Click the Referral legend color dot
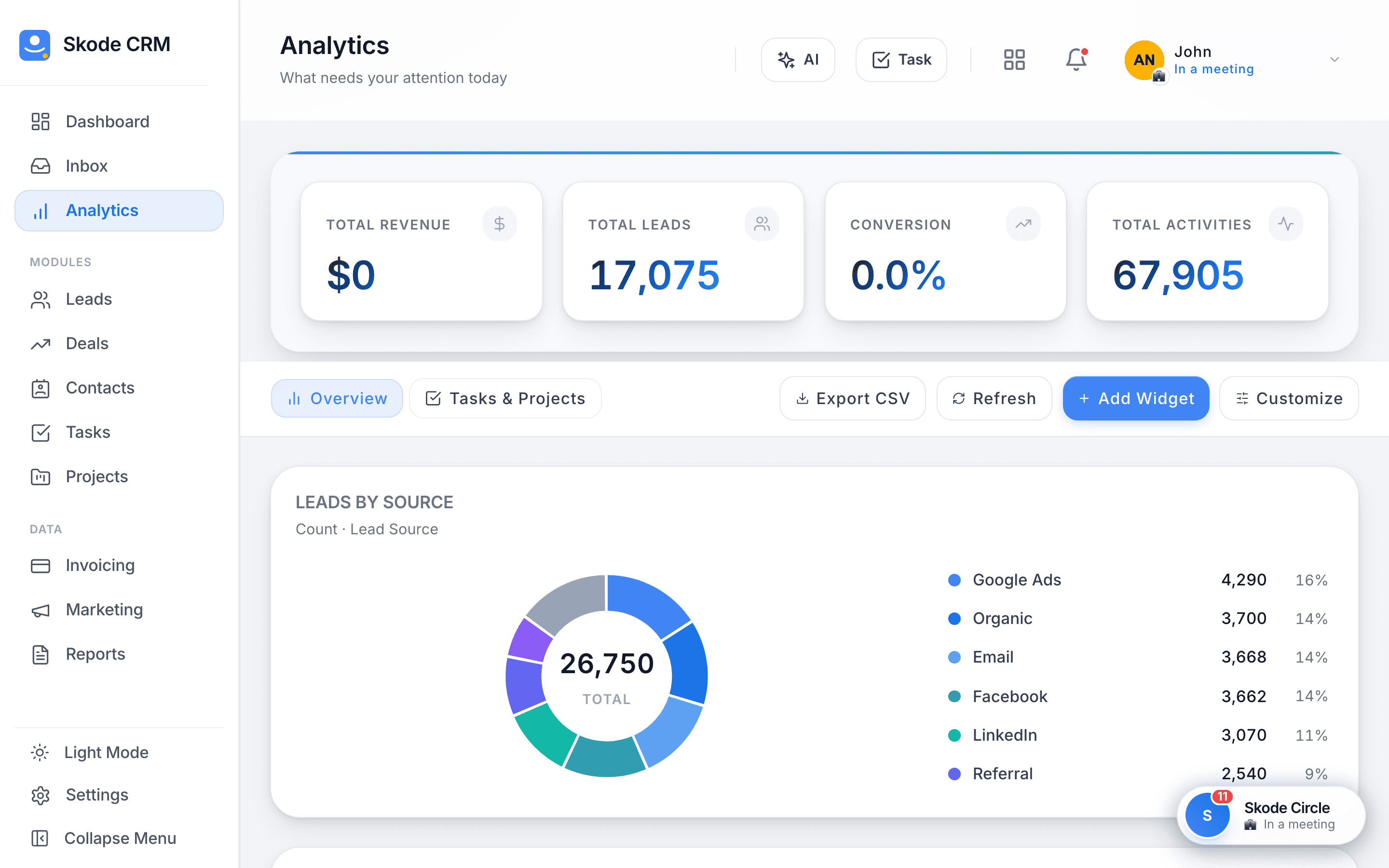Image resolution: width=1389 pixels, height=868 pixels. tap(954, 774)
